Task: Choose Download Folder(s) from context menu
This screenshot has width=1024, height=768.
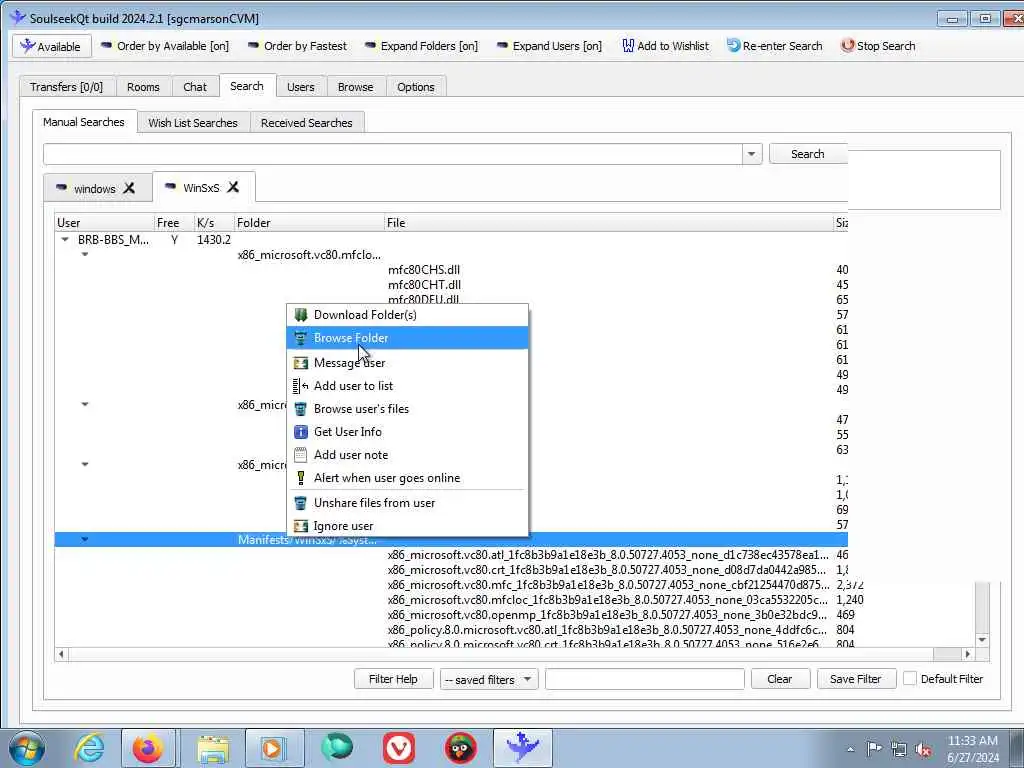Action: pyautogui.click(x=408, y=315)
